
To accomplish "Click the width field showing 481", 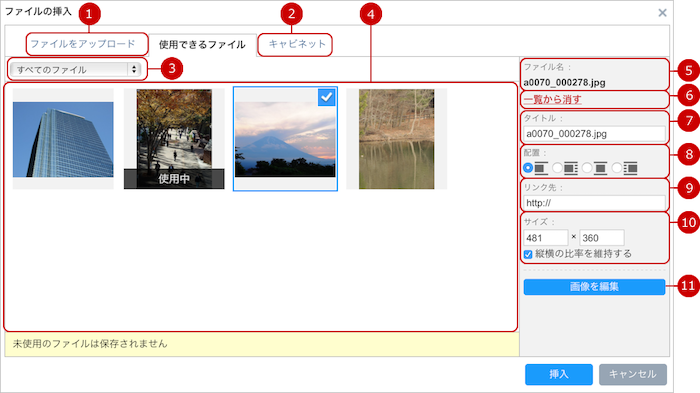I will coord(546,238).
